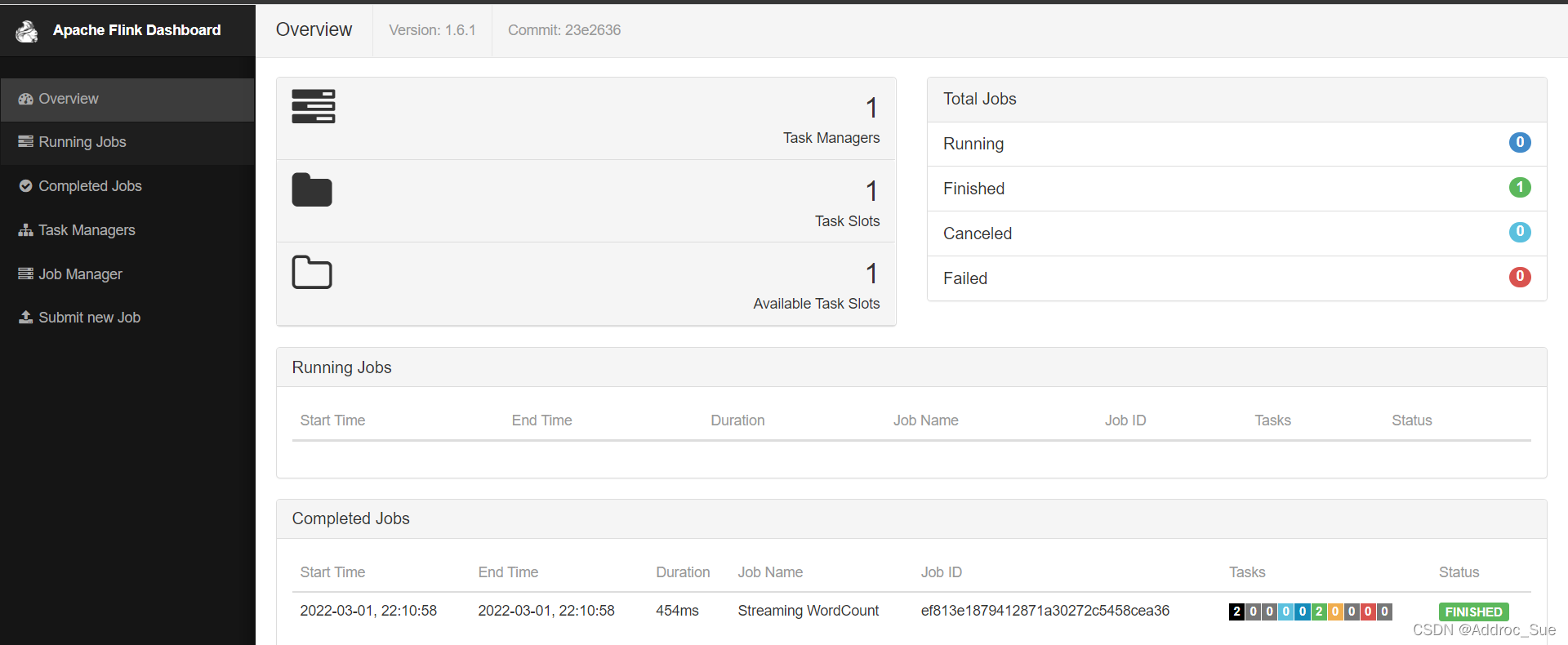The width and height of the screenshot is (1568, 645).
Task: Click Start Time header in Running Jobs table
Action: click(x=332, y=420)
